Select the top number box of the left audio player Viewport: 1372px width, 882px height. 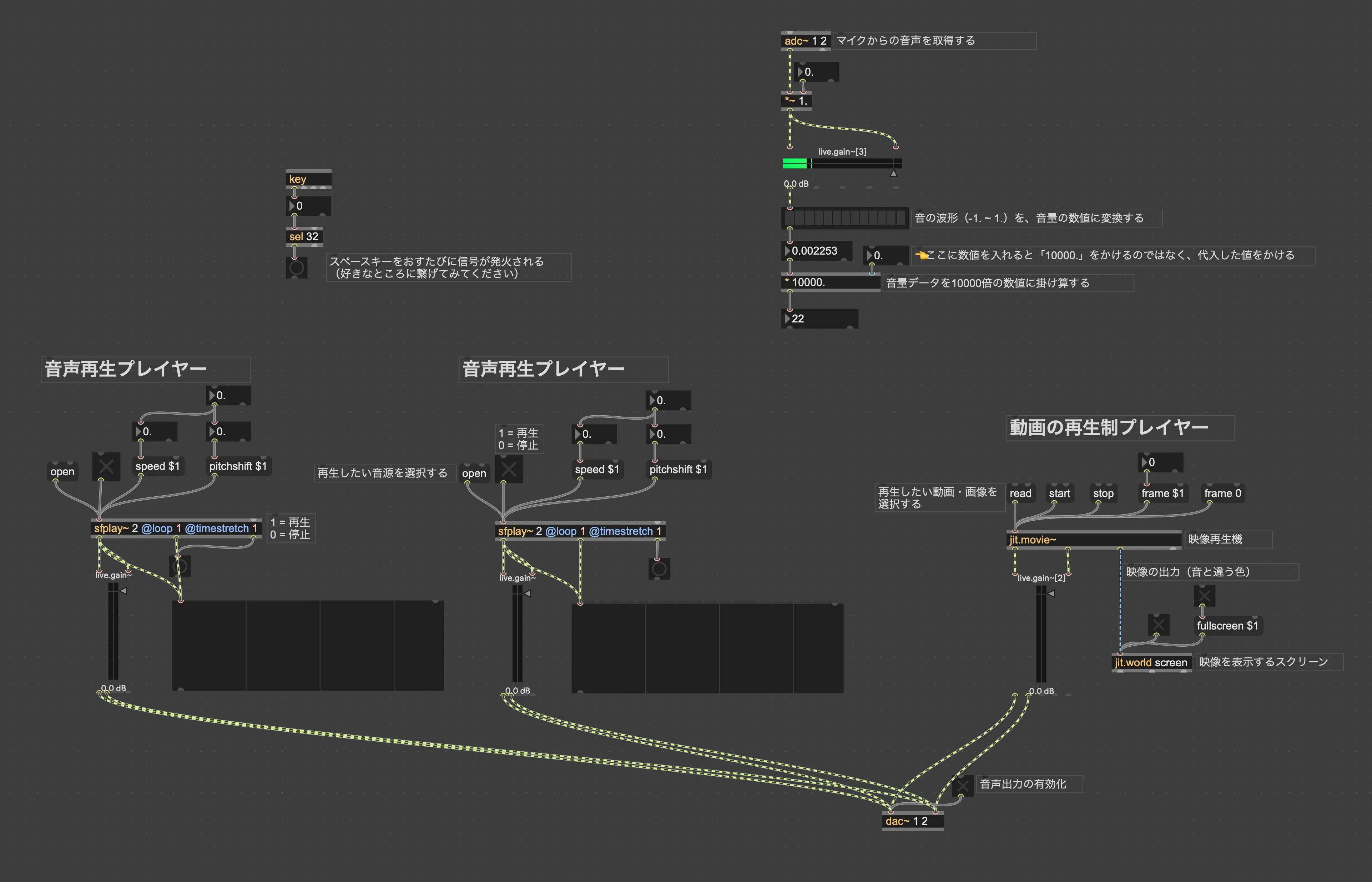[228, 396]
